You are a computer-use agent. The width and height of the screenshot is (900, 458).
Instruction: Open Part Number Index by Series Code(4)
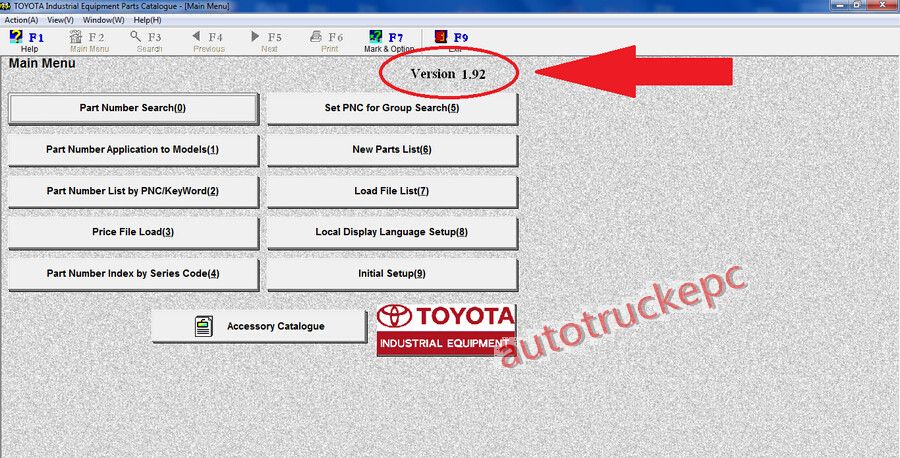click(x=133, y=273)
